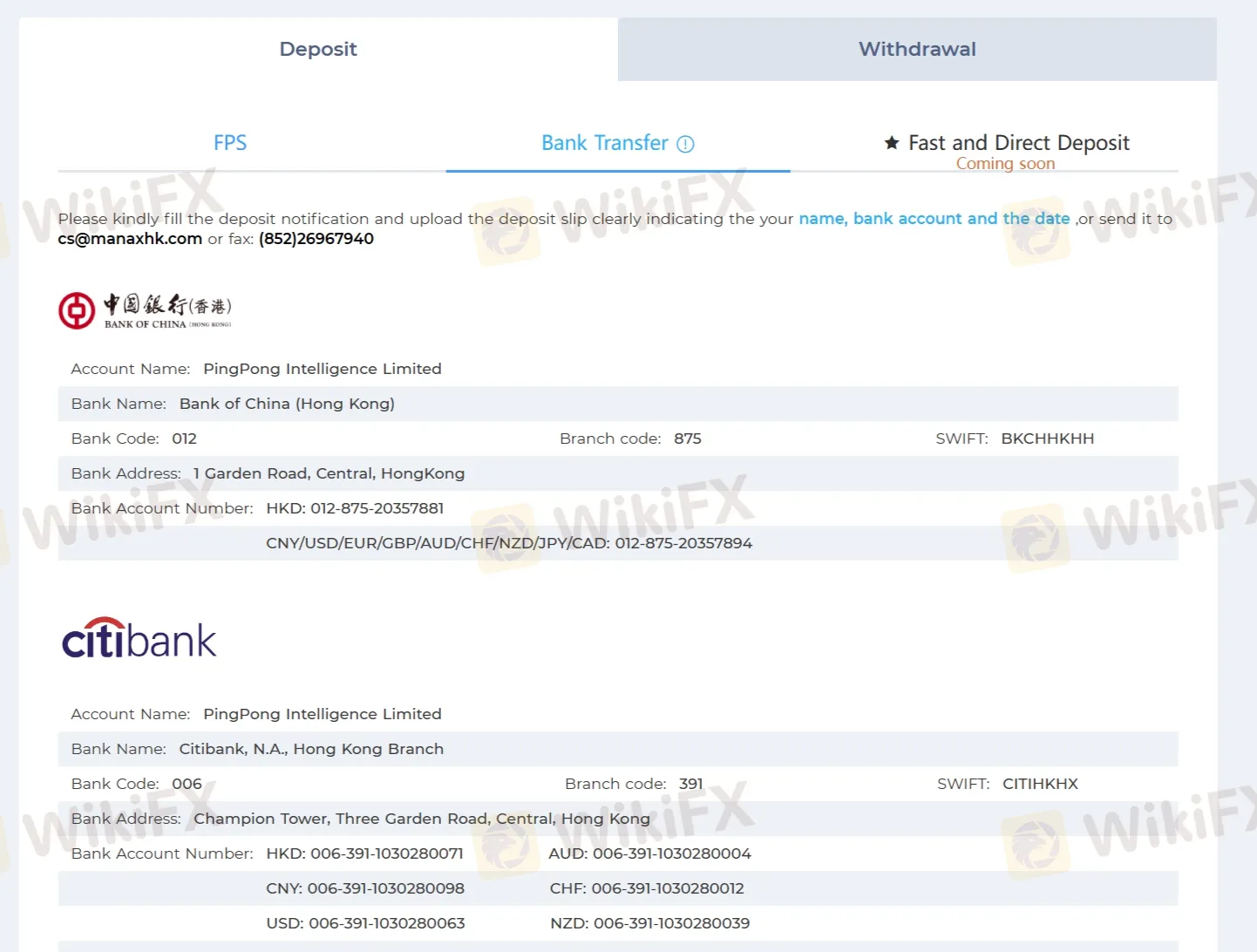Click the Fast and Direct Deposit option
1257x952 pixels.
tap(1018, 142)
